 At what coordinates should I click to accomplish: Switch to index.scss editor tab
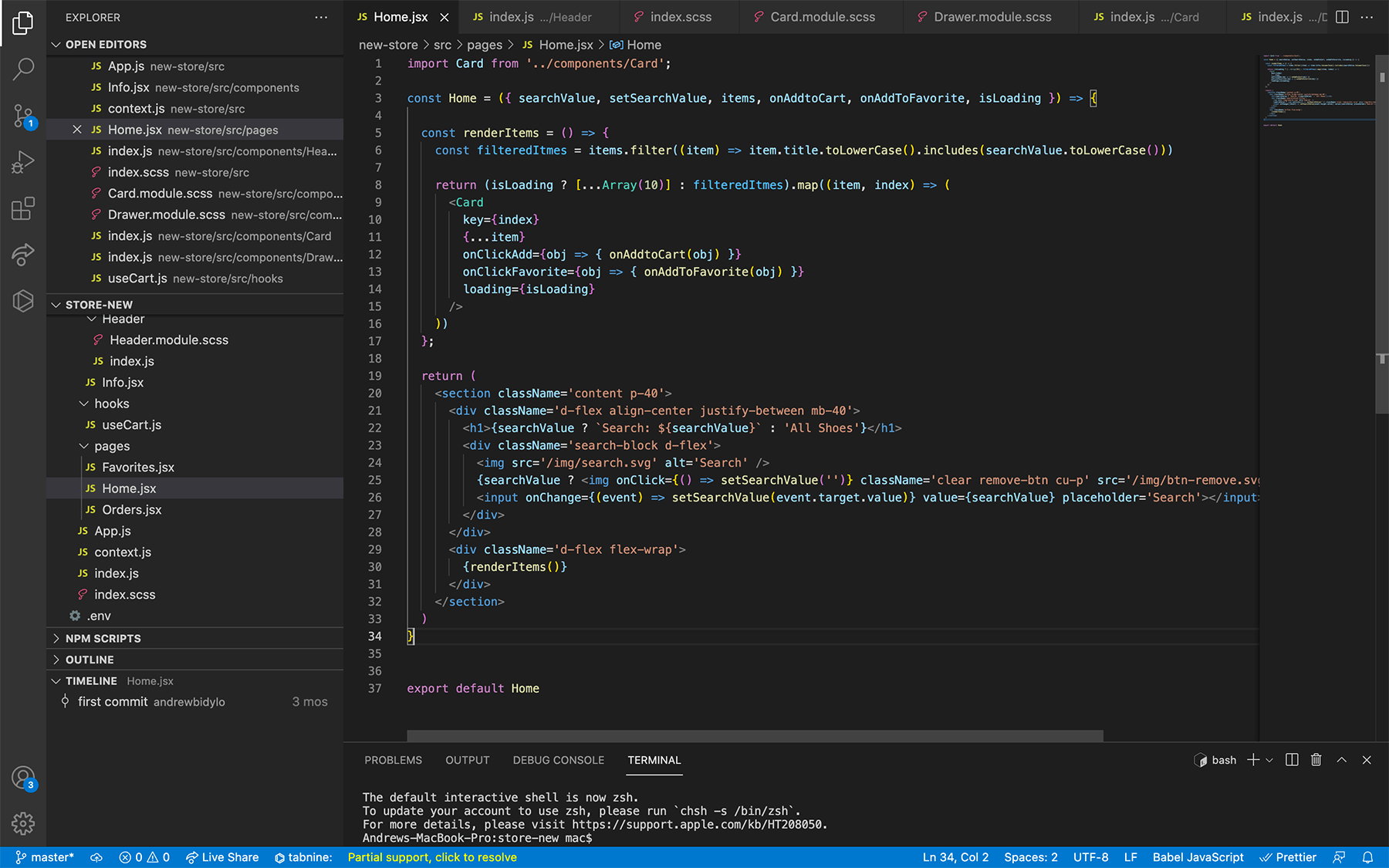pyautogui.click(x=679, y=17)
